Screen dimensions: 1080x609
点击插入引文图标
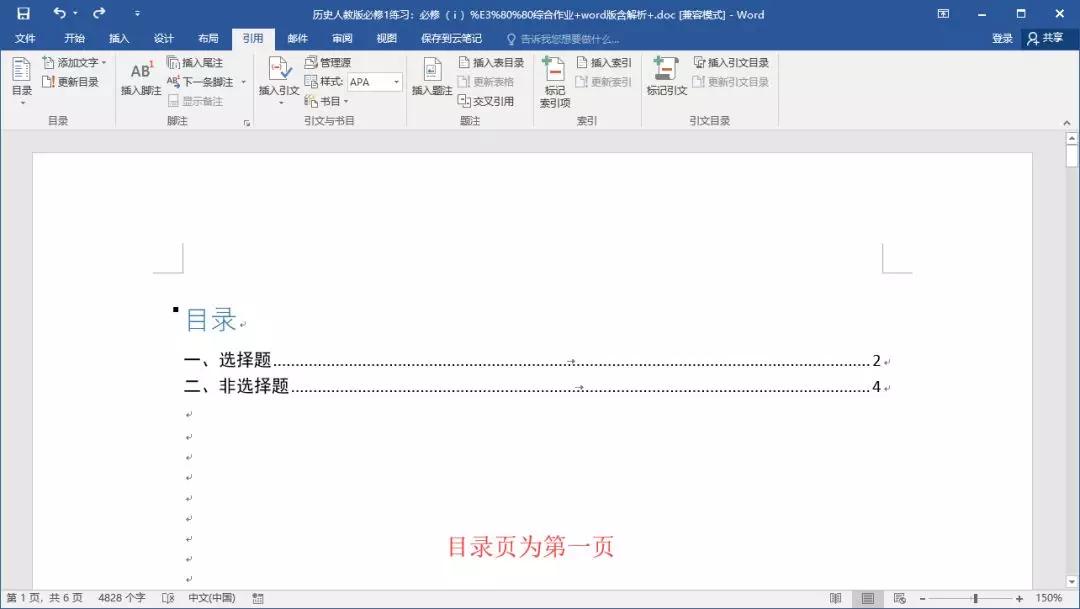[280, 75]
